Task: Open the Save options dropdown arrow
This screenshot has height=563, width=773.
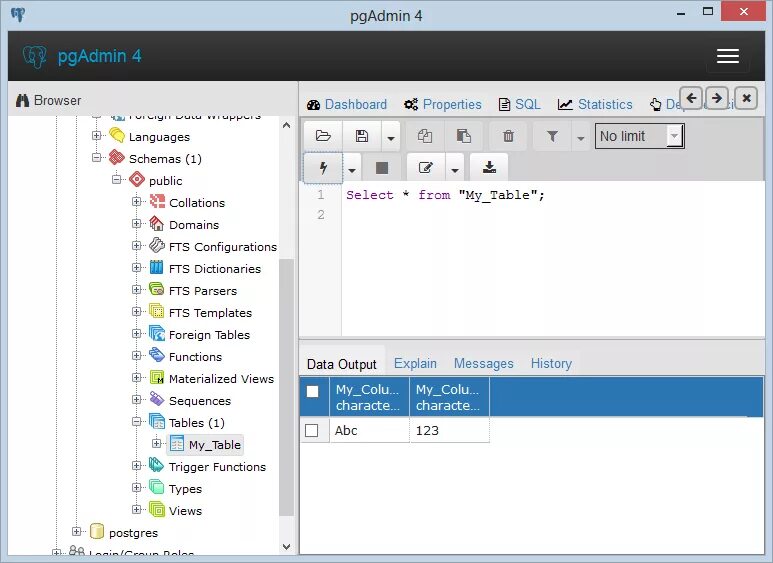Action: [390, 137]
